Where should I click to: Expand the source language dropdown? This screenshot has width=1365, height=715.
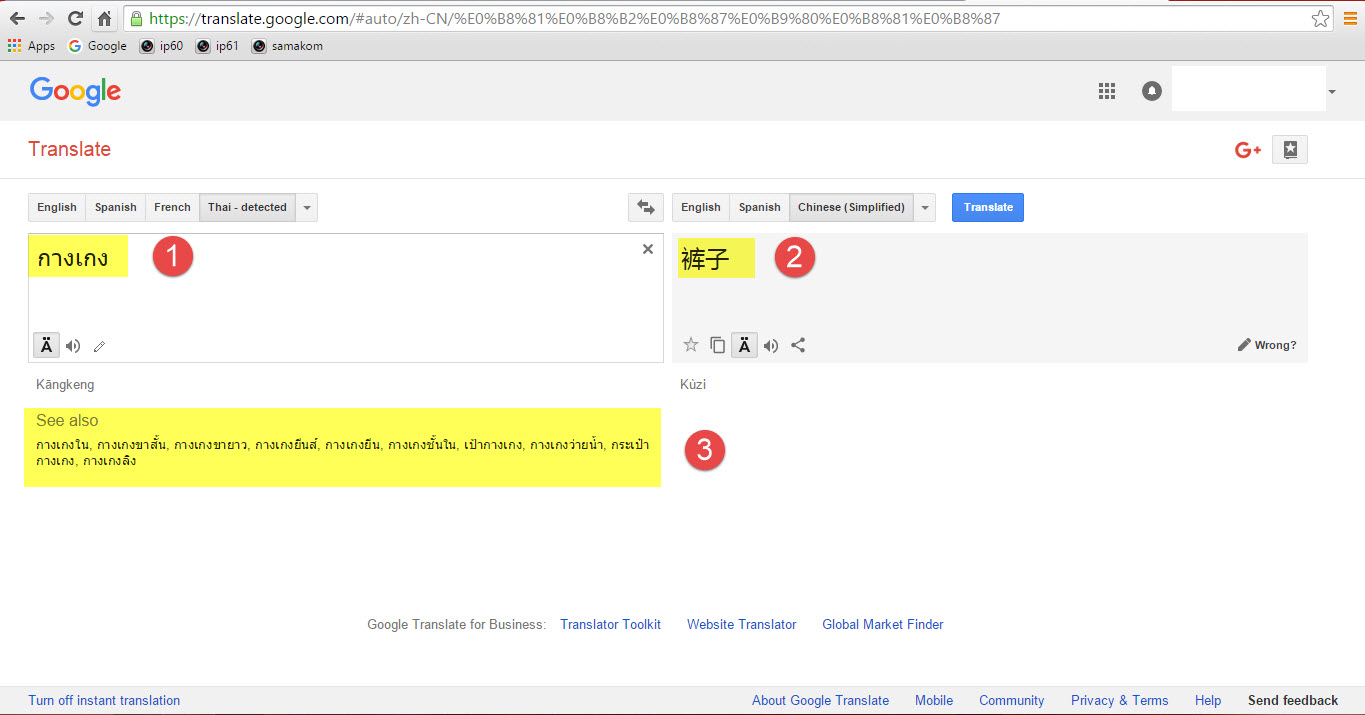pos(307,207)
